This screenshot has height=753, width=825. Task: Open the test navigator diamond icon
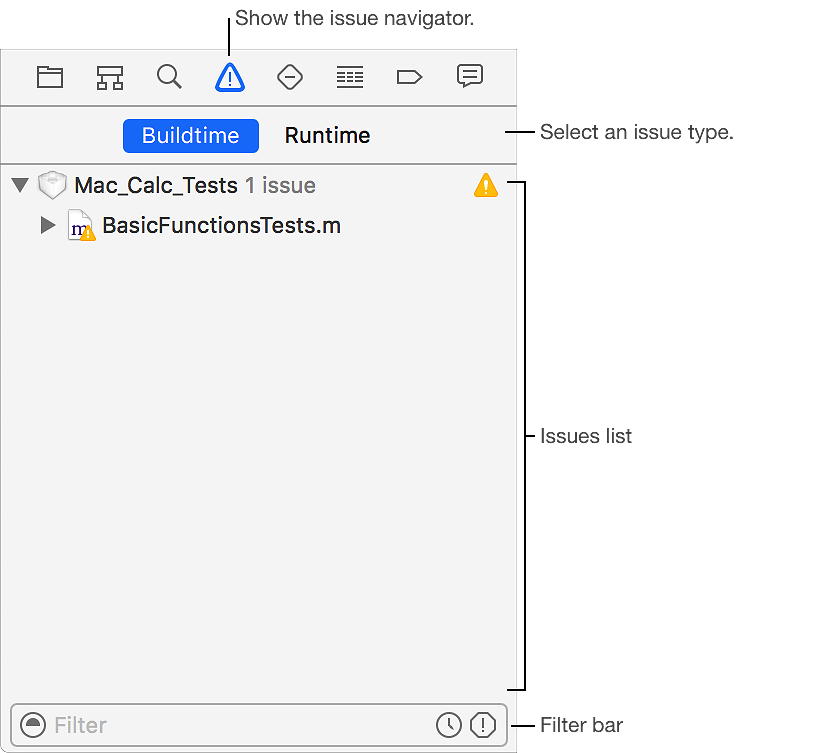290,77
